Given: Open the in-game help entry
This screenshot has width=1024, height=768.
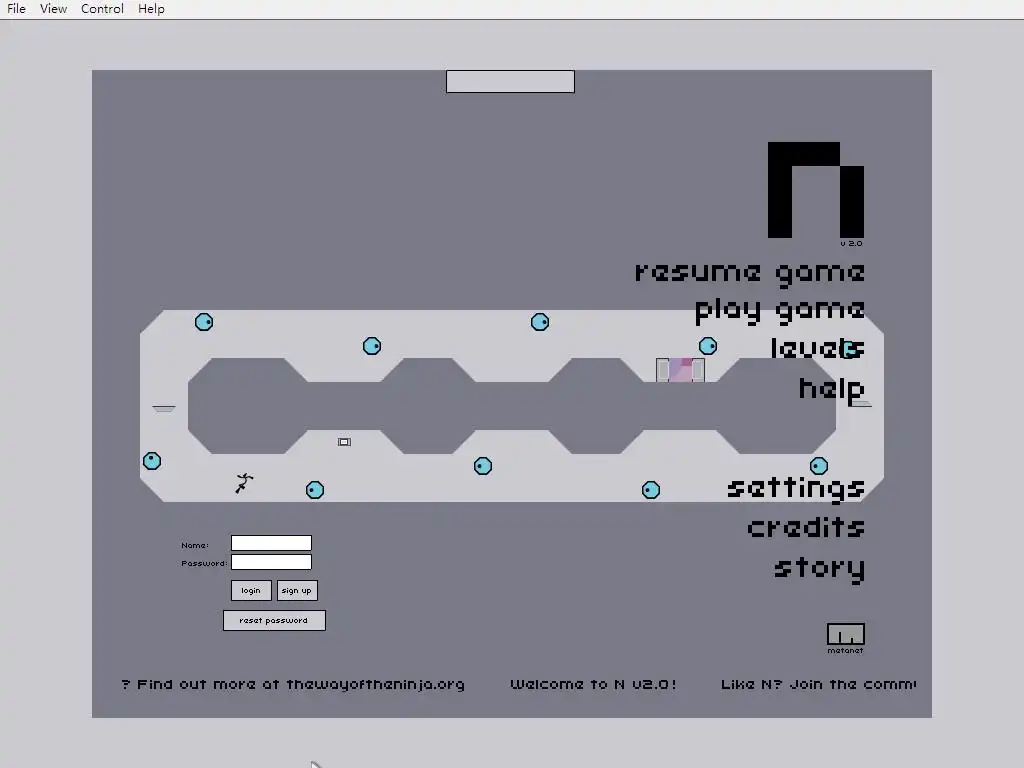Looking at the screenshot, I should (832, 390).
